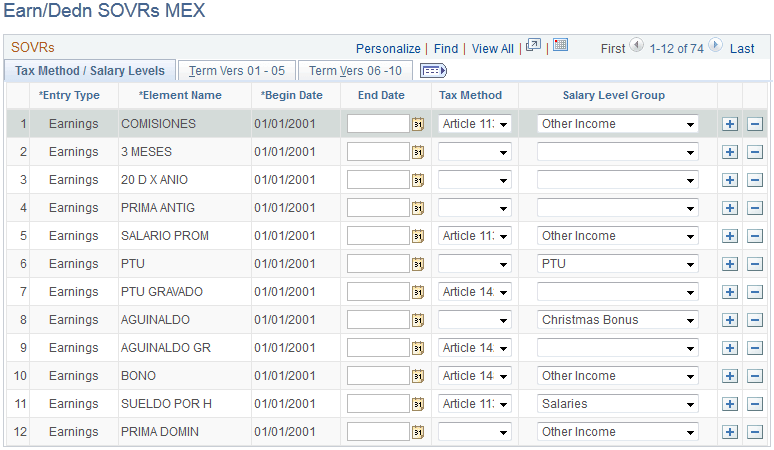The width and height of the screenshot is (774, 450).
Task: Download grid to spreadsheet icon
Action: (560, 45)
